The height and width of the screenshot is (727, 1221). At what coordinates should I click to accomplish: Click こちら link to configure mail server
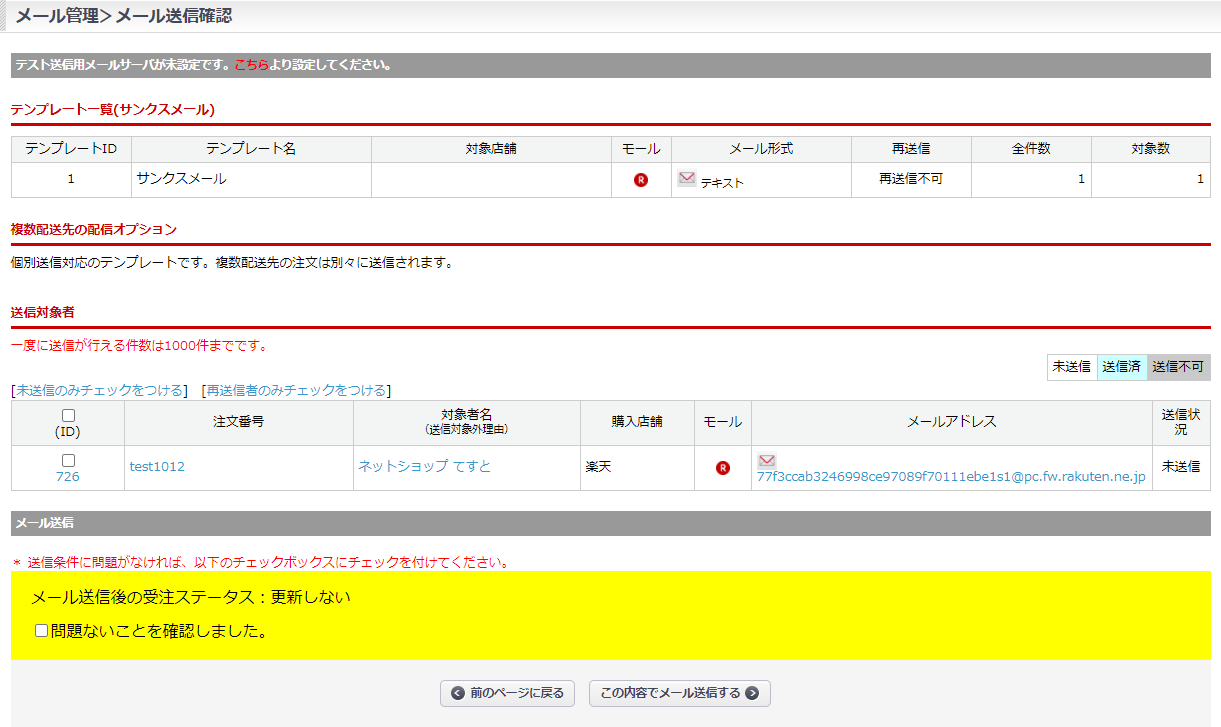[251, 66]
